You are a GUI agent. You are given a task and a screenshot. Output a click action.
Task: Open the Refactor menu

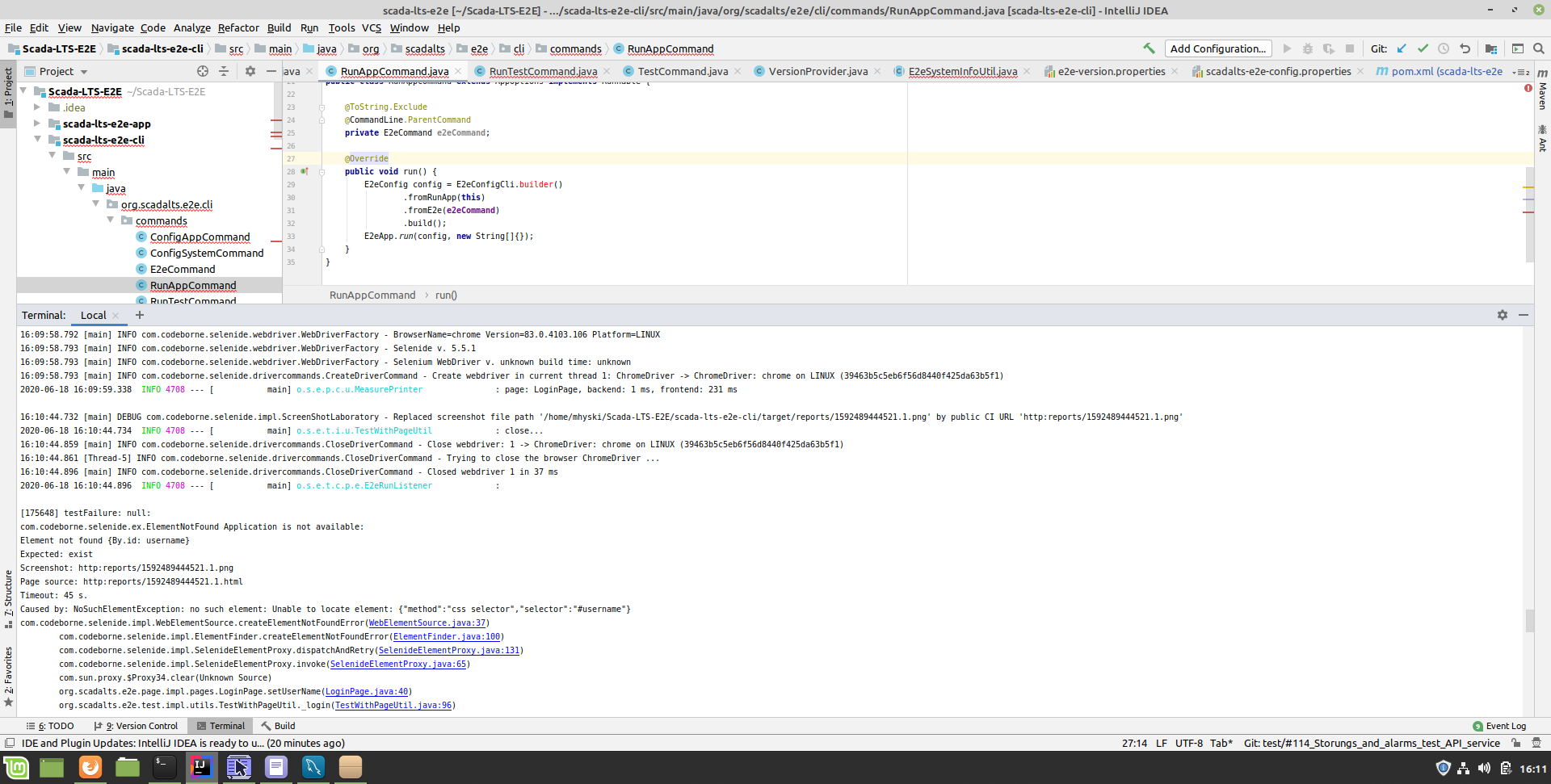238,27
